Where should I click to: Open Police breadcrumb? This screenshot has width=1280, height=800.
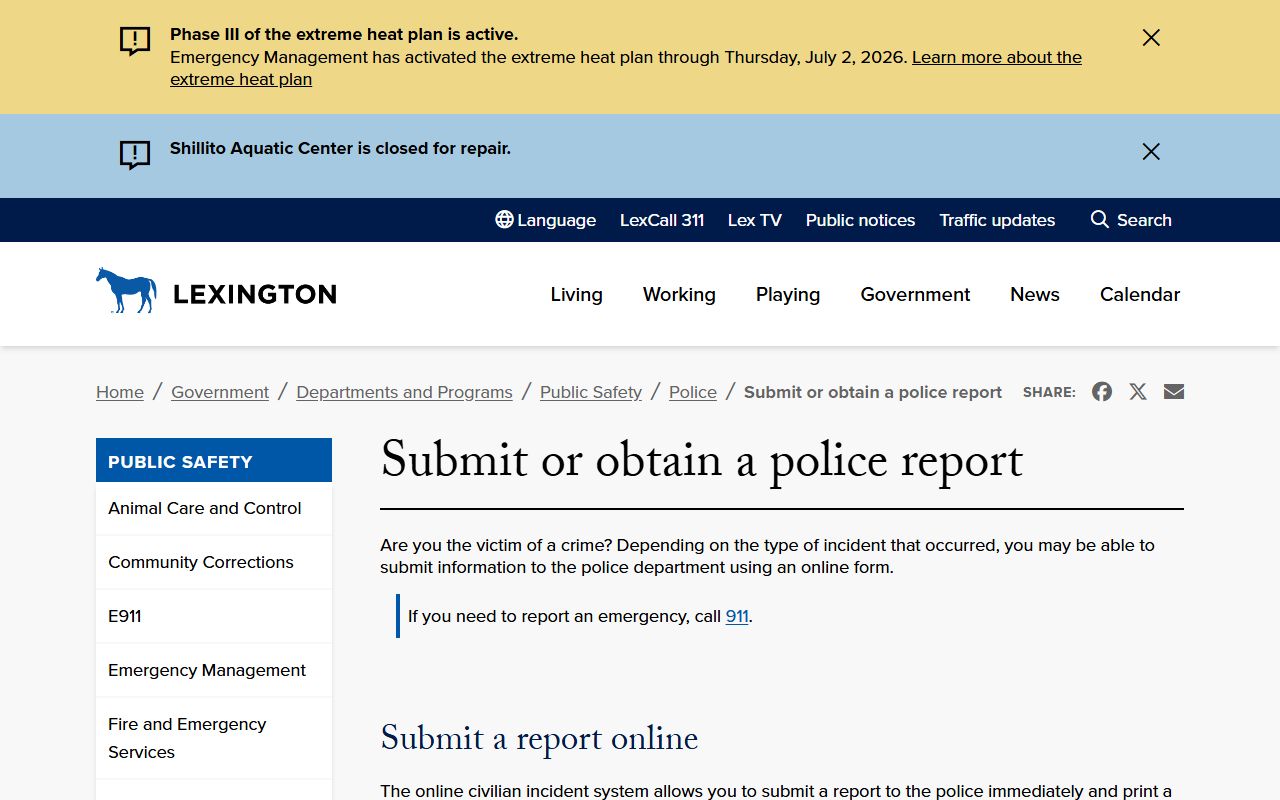pyautogui.click(x=693, y=392)
